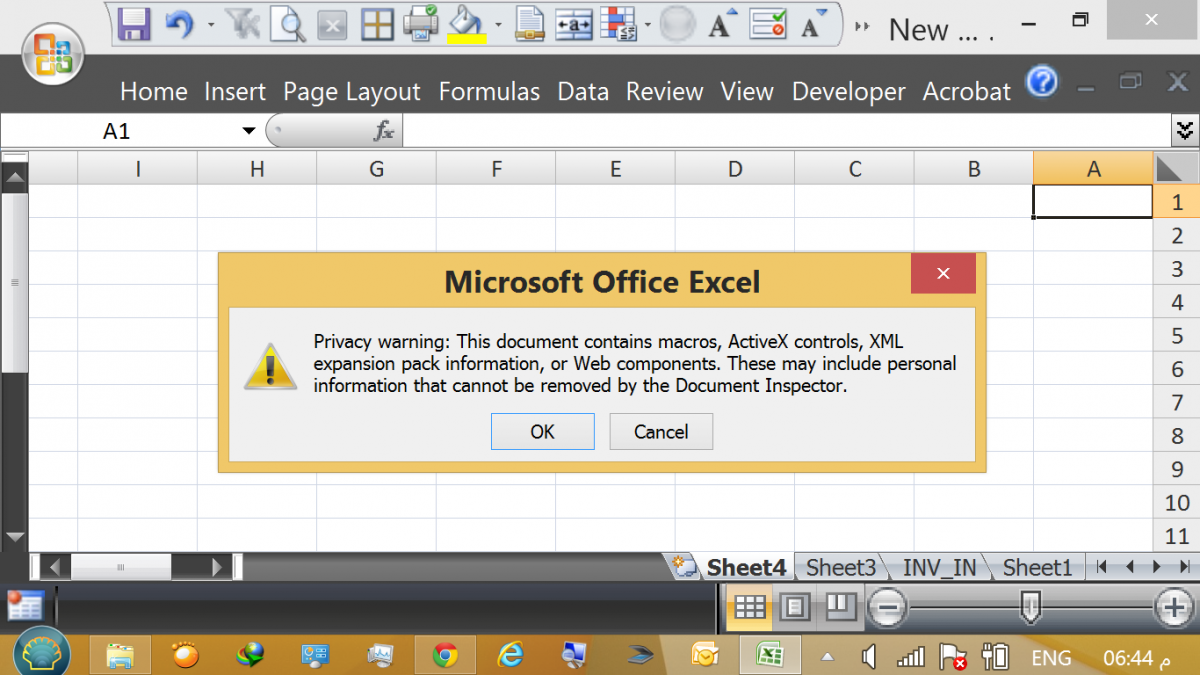1200x675 pixels.
Task: Open Internet Explorer from the taskbar
Action: click(511, 655)
